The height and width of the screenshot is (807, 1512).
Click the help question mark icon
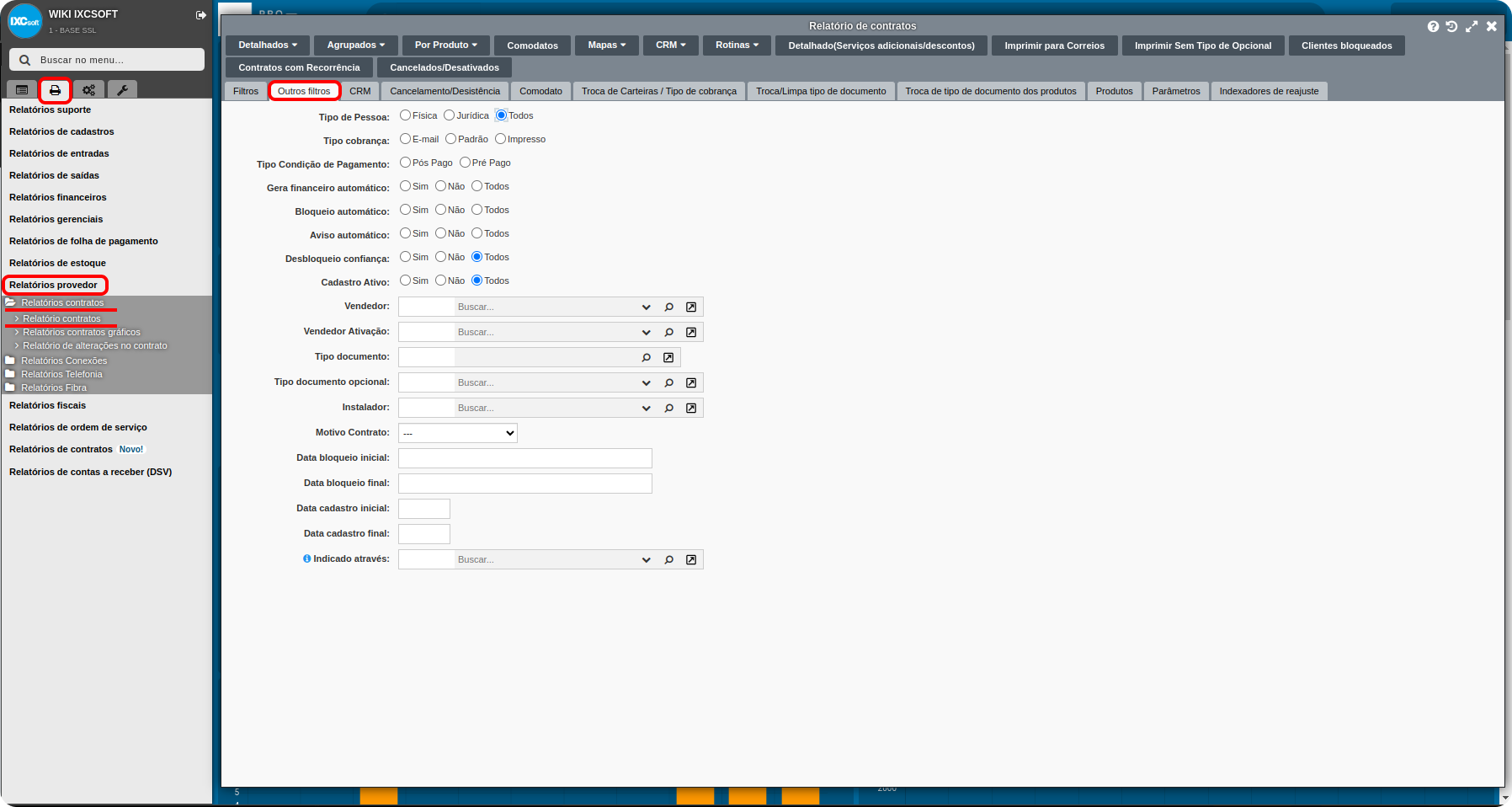[x=1433, y=27]
